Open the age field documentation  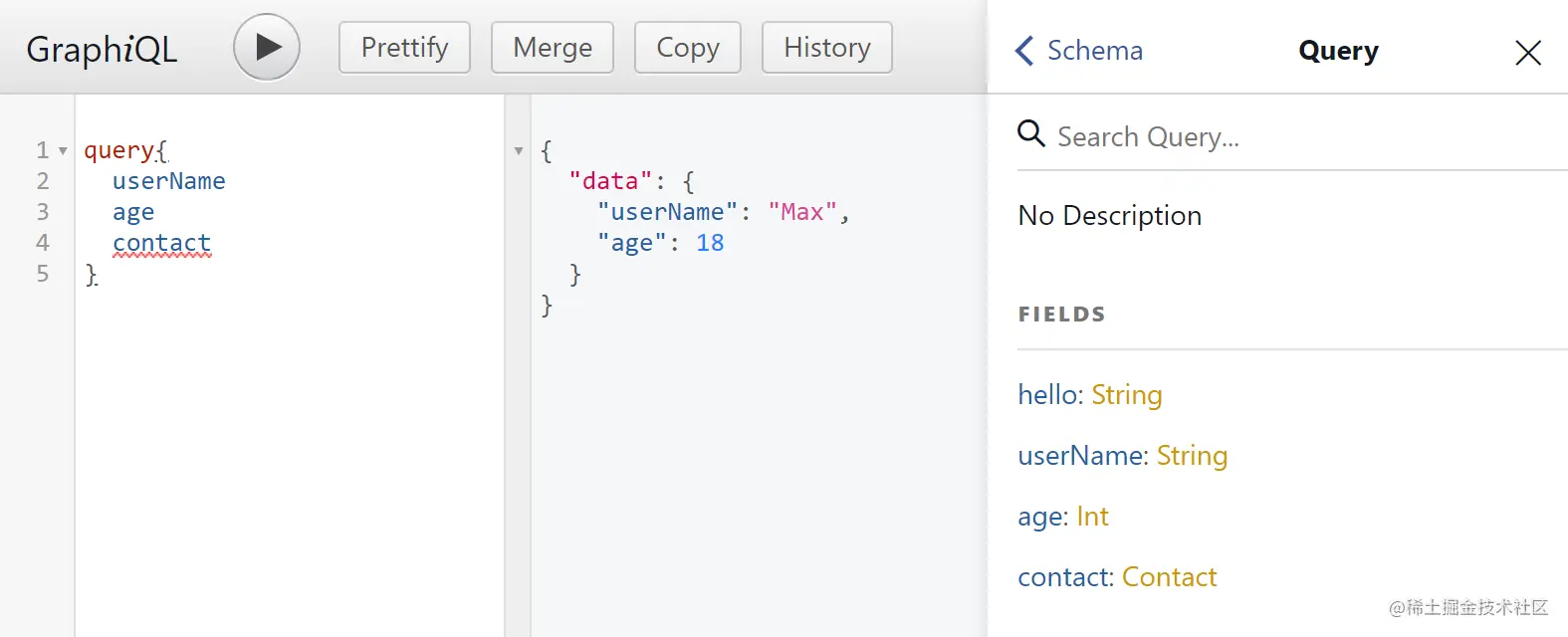(x=1040, y=517)
